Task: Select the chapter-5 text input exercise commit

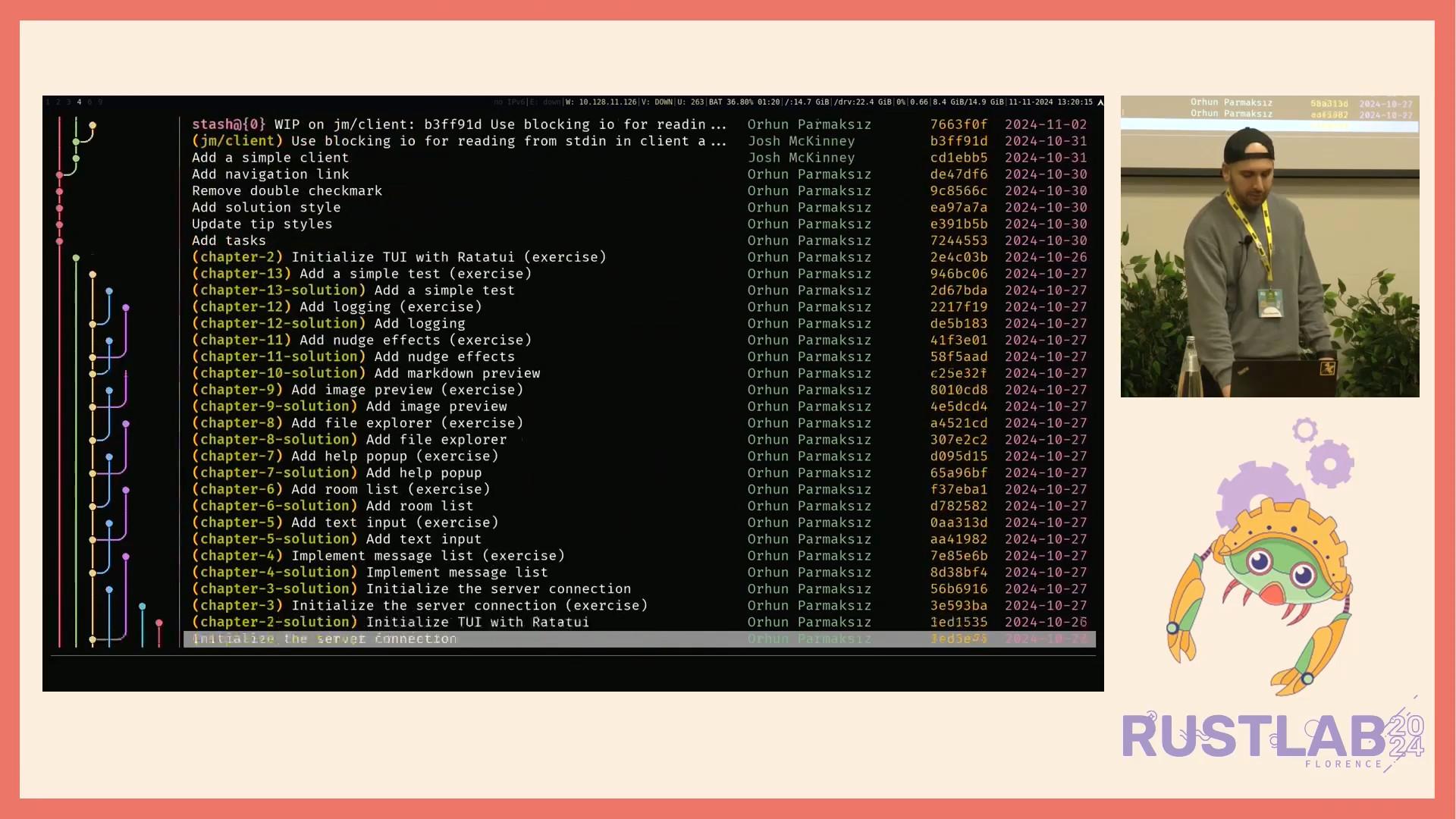Action: tap(639, 522)
